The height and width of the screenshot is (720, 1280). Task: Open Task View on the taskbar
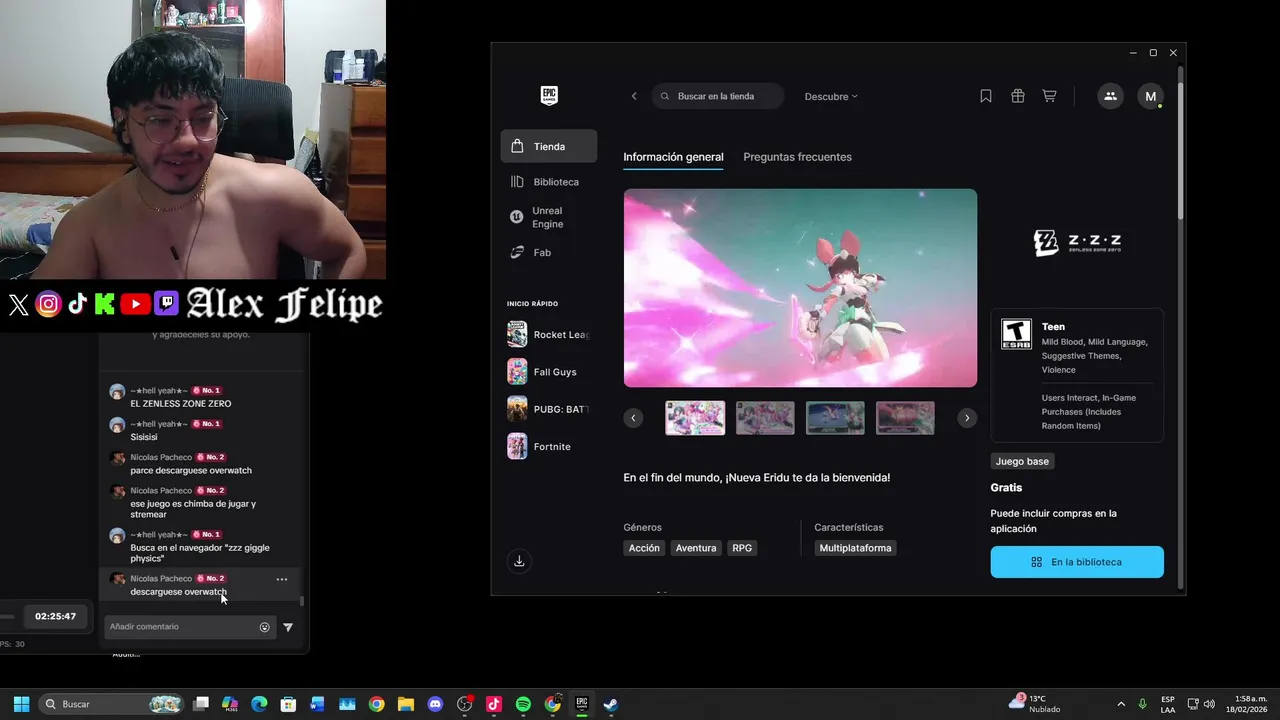click(201, 704)
